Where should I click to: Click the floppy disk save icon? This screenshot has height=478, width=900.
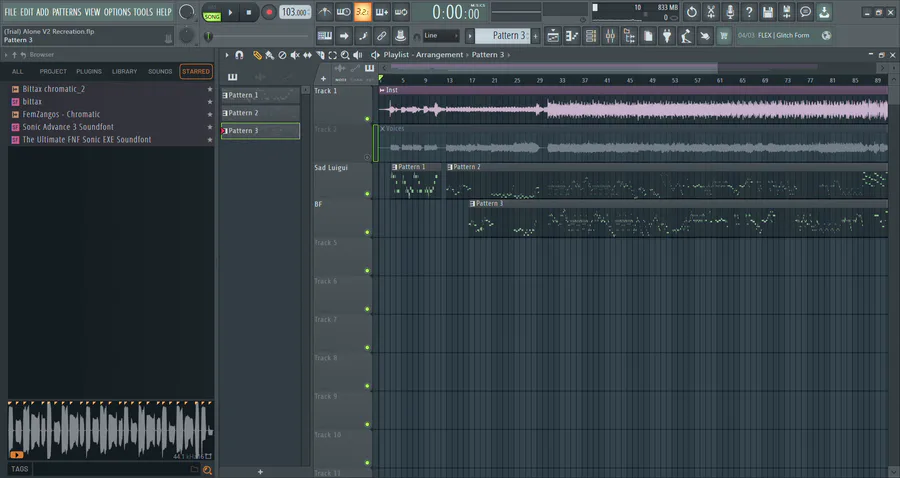768,12
